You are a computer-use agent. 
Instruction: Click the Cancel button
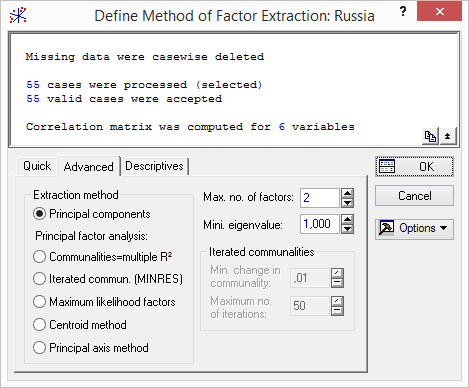click(414, 196)
